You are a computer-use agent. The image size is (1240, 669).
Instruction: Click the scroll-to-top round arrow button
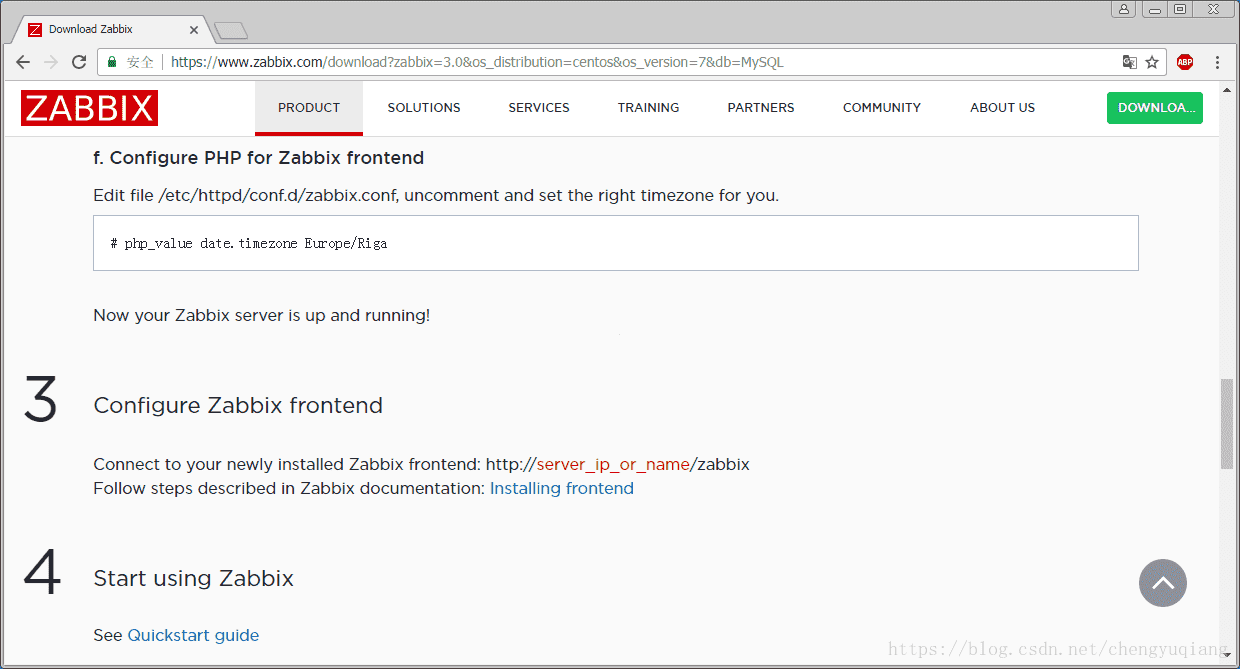pyautogui.click(x=1163, y=582)
